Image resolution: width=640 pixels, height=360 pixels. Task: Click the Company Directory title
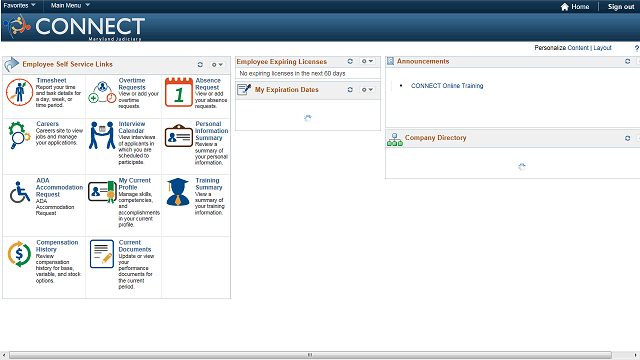pos(436,138)
